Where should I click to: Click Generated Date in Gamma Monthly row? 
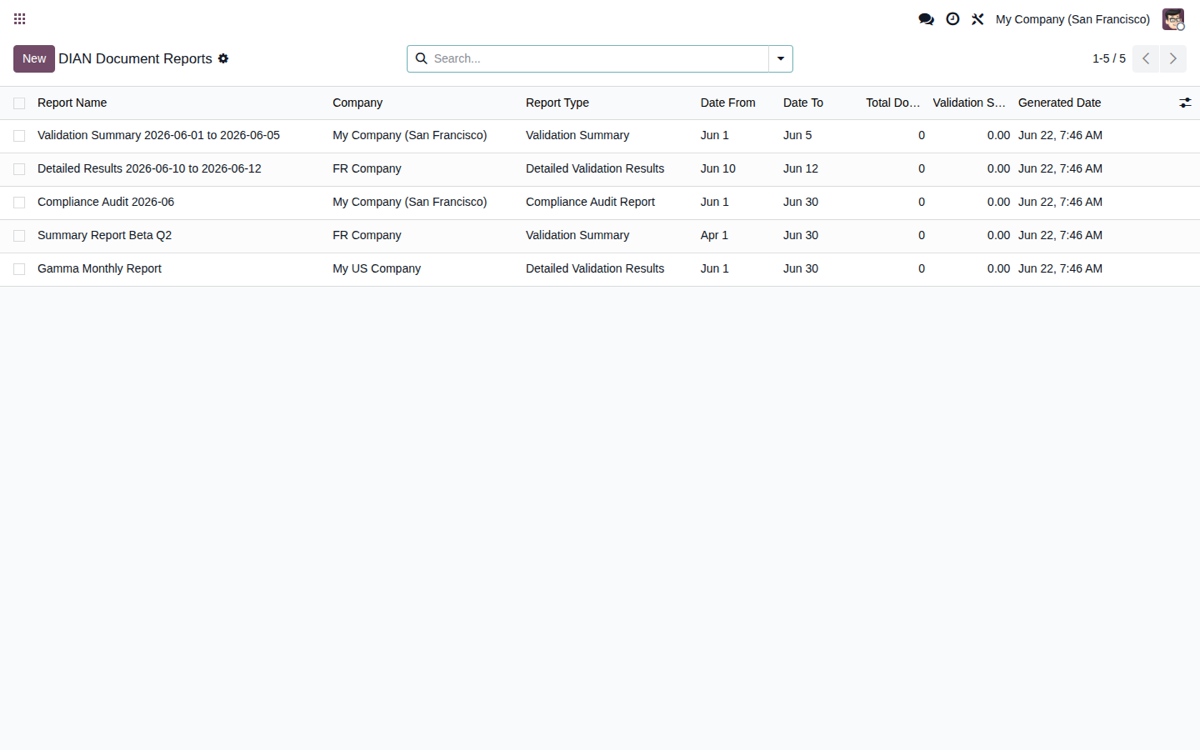coord(1060,269)
